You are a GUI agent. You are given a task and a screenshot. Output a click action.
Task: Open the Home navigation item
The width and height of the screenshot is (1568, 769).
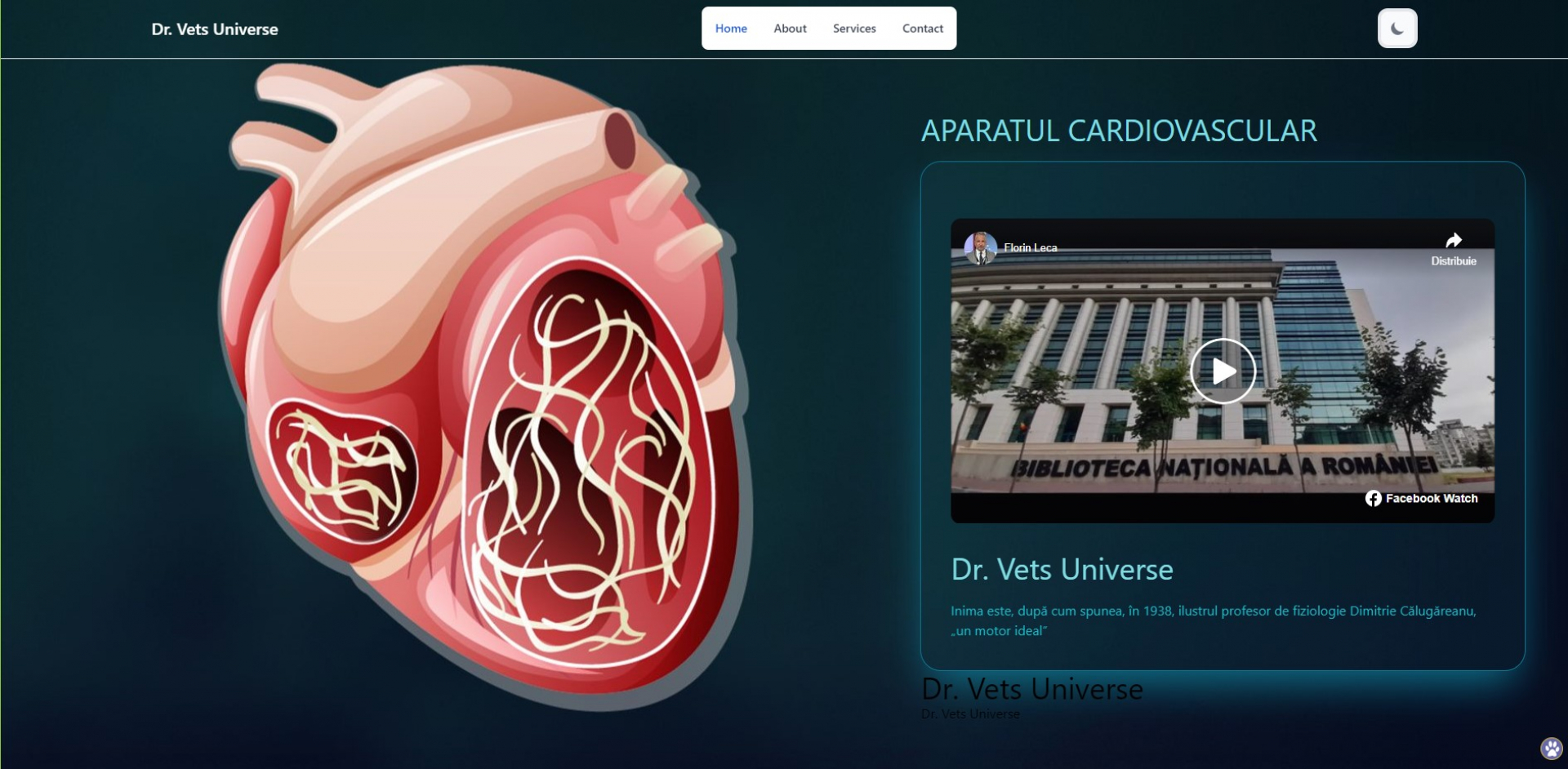(x=731, y=29)
